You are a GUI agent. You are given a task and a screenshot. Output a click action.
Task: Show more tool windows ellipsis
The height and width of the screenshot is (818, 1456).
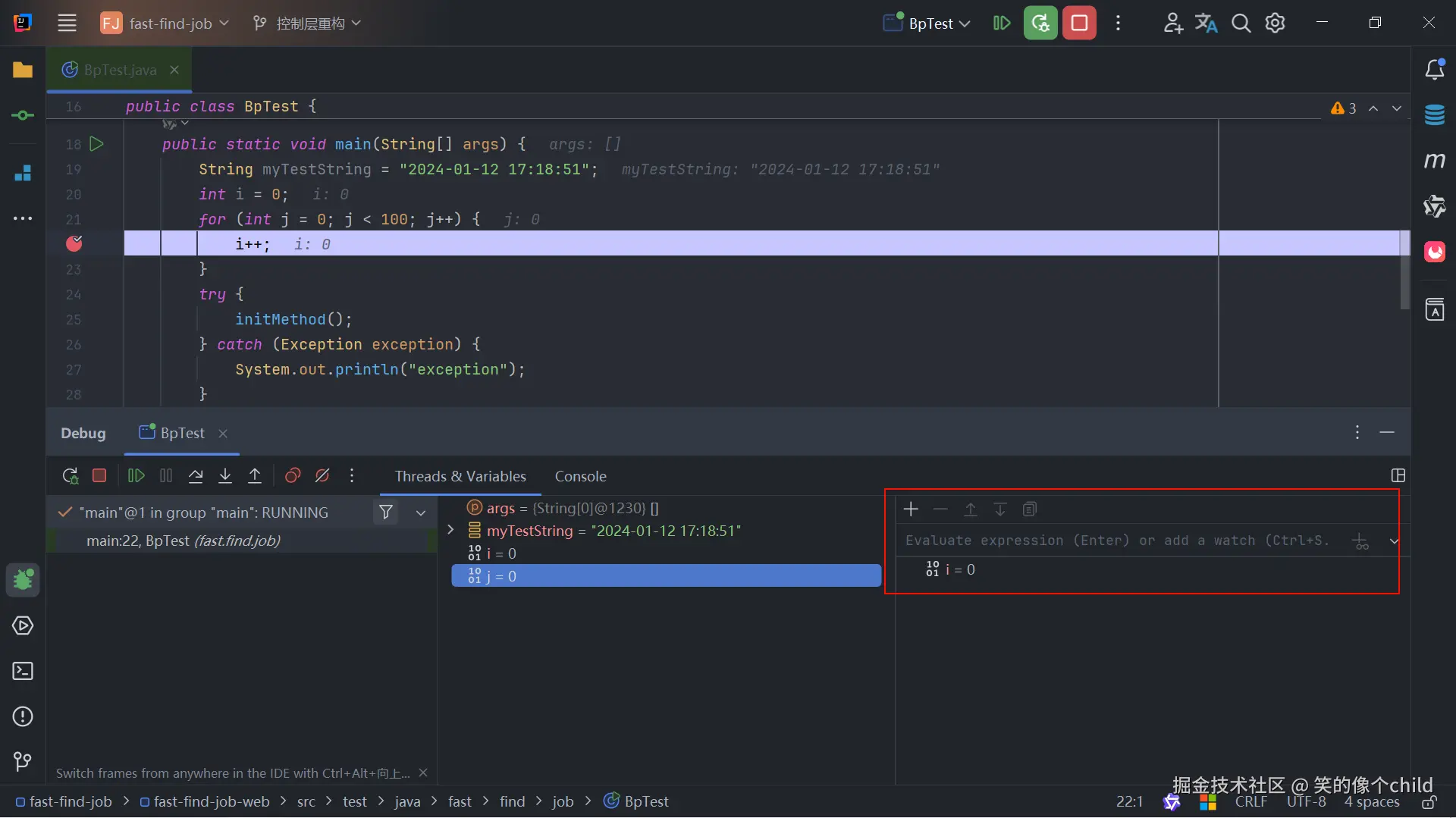coord(23,218)
